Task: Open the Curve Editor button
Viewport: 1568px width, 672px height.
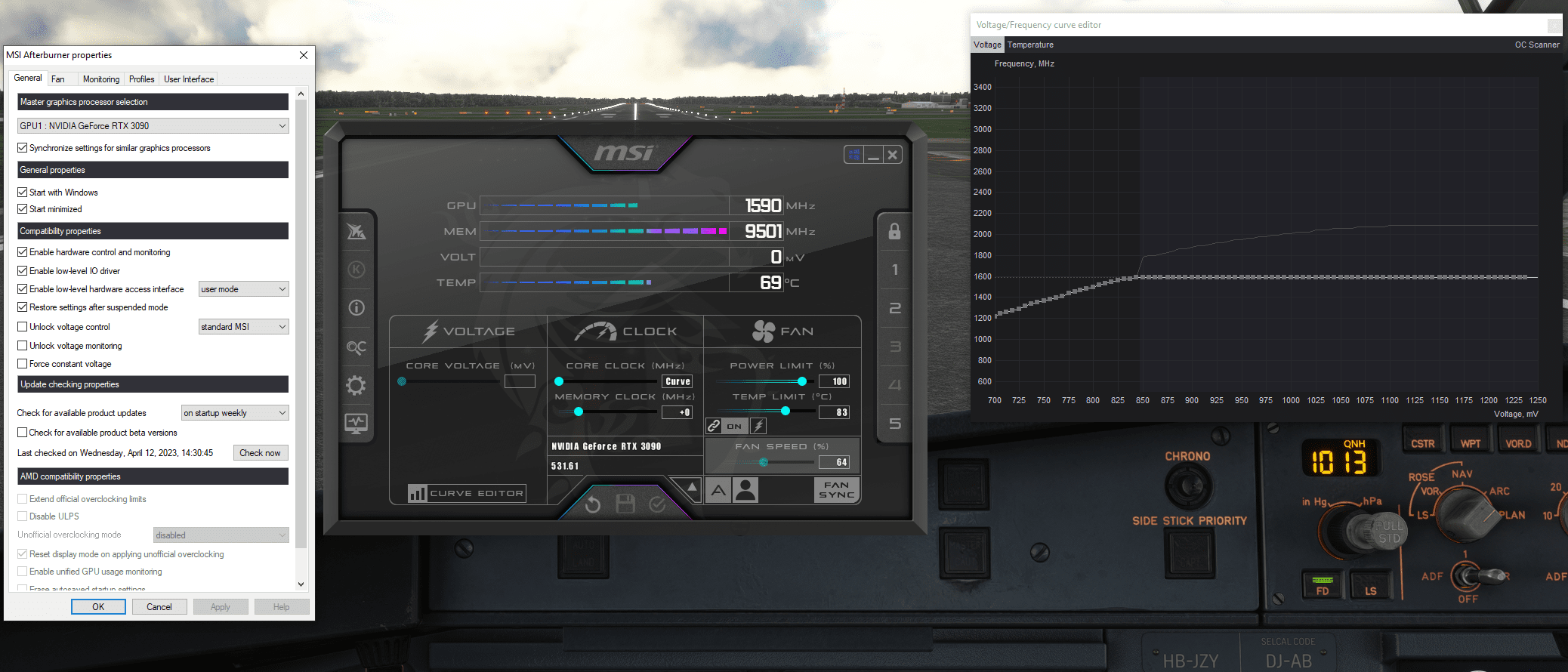Action: pos(467,493)
